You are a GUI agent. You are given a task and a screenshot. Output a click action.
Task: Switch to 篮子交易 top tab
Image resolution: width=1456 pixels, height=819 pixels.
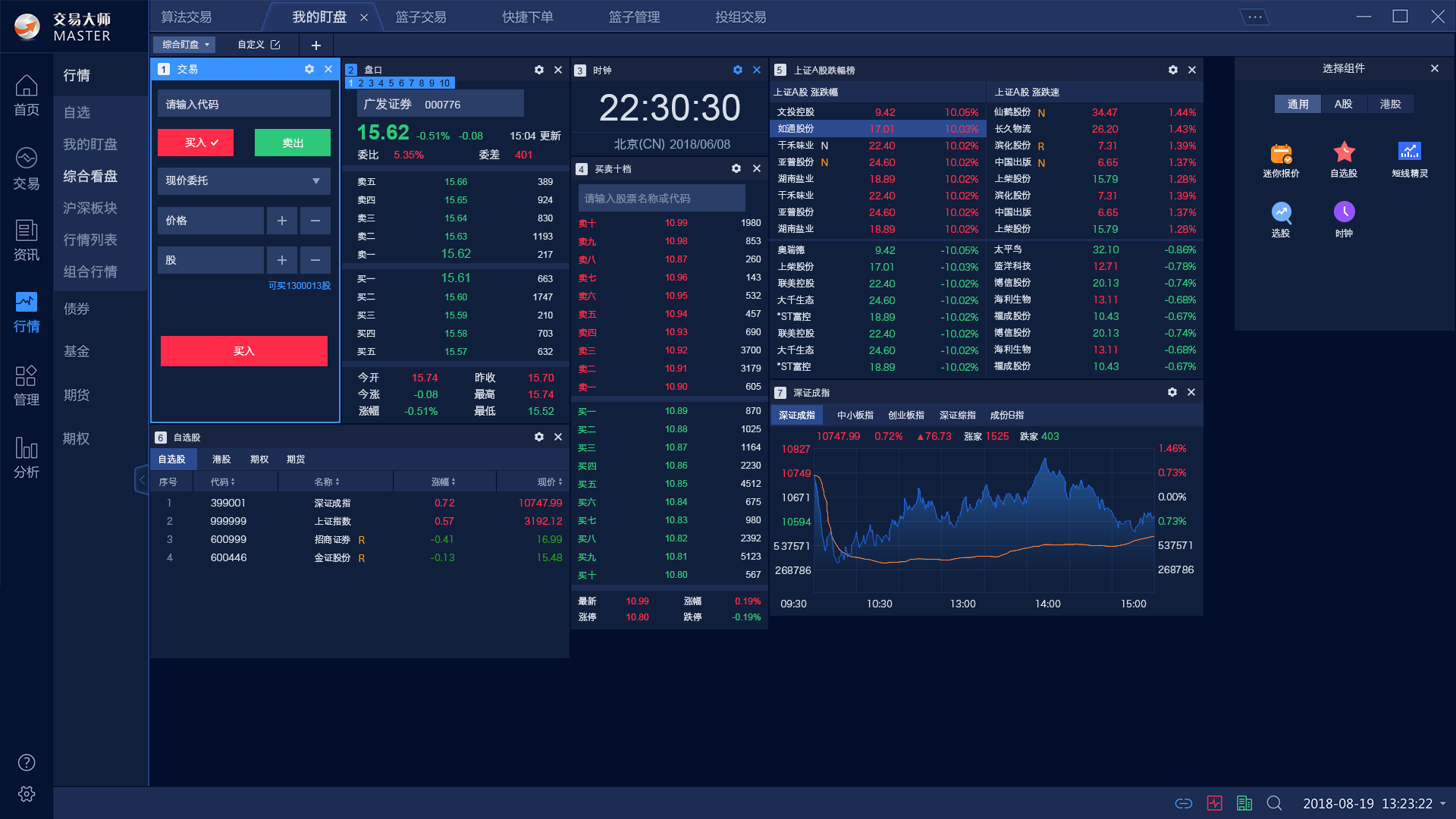click(421, 17)
